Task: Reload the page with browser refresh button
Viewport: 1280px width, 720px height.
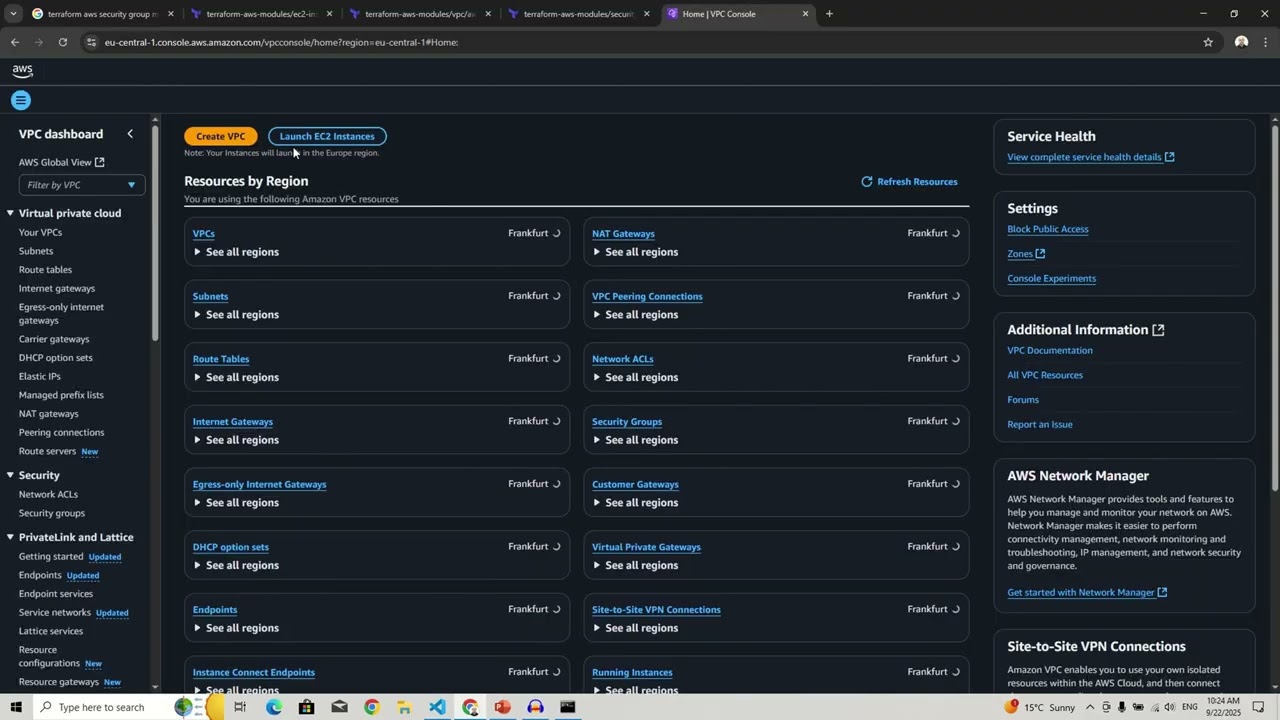Action: [x=62, y=42]
